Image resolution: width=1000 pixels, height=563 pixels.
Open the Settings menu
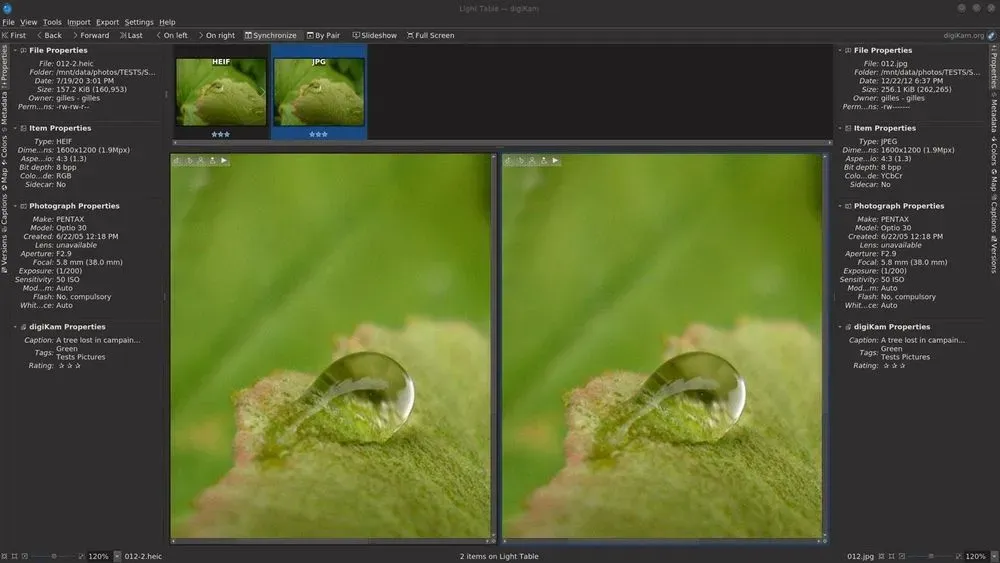click(x=139, y=22)
